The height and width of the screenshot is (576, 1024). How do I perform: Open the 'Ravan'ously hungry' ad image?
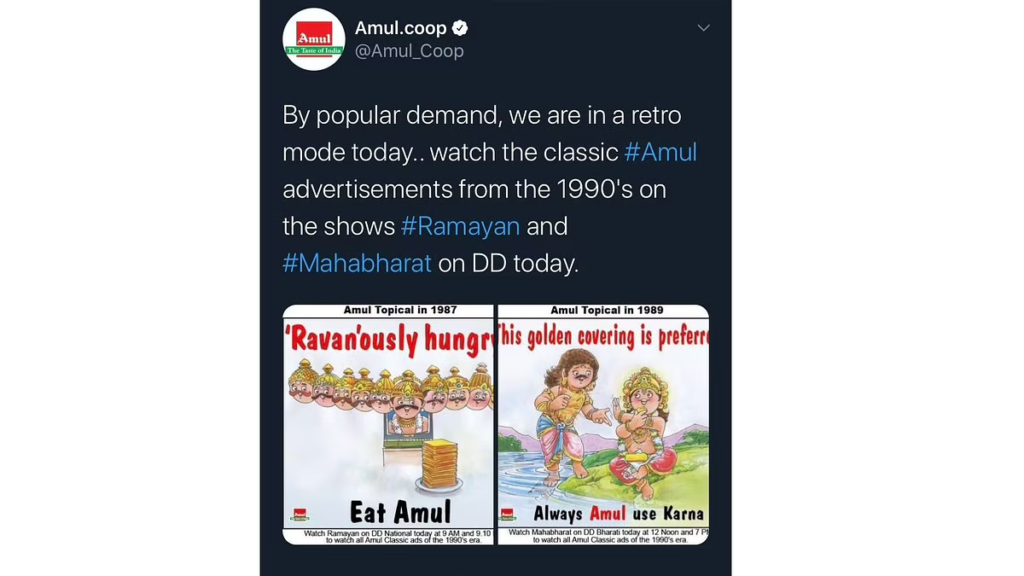click(388, 424)
